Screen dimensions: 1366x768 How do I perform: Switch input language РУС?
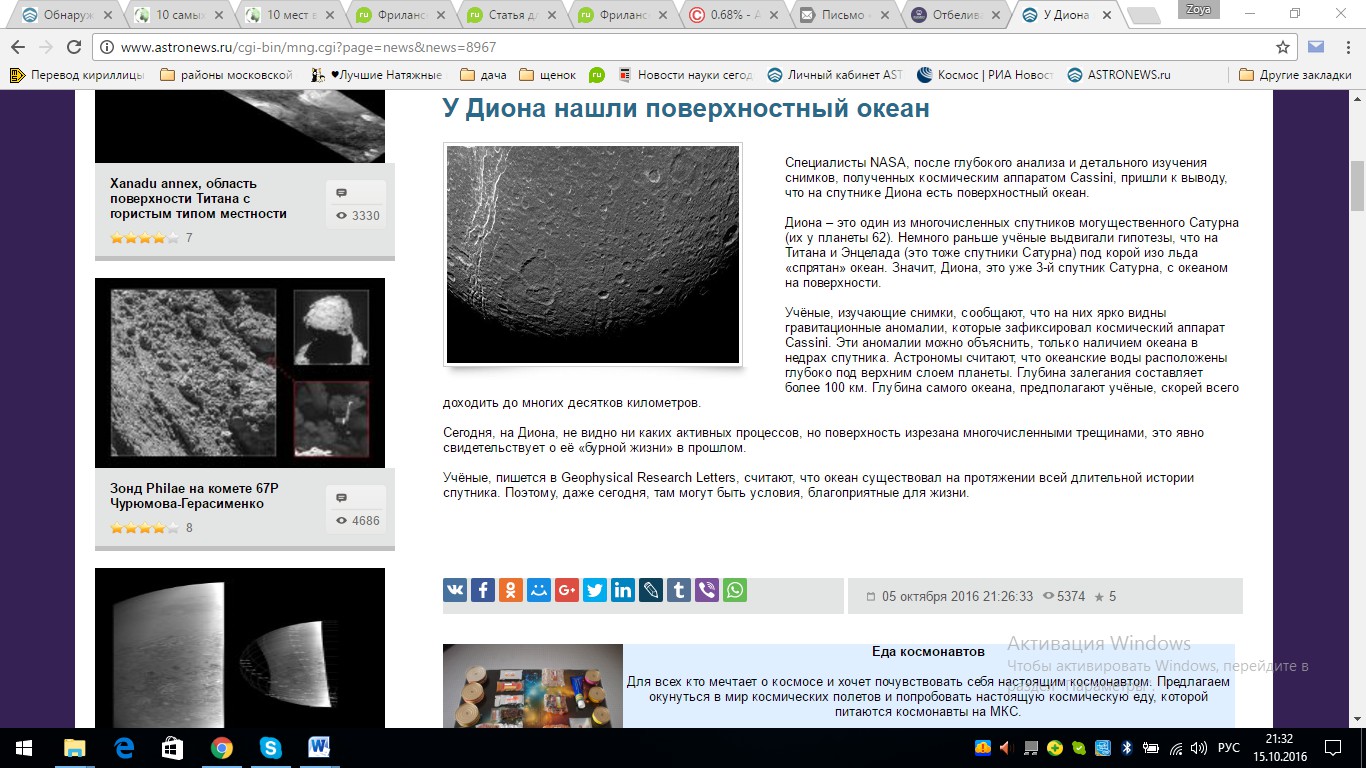pyautogui.click(x=1227, y=748)
